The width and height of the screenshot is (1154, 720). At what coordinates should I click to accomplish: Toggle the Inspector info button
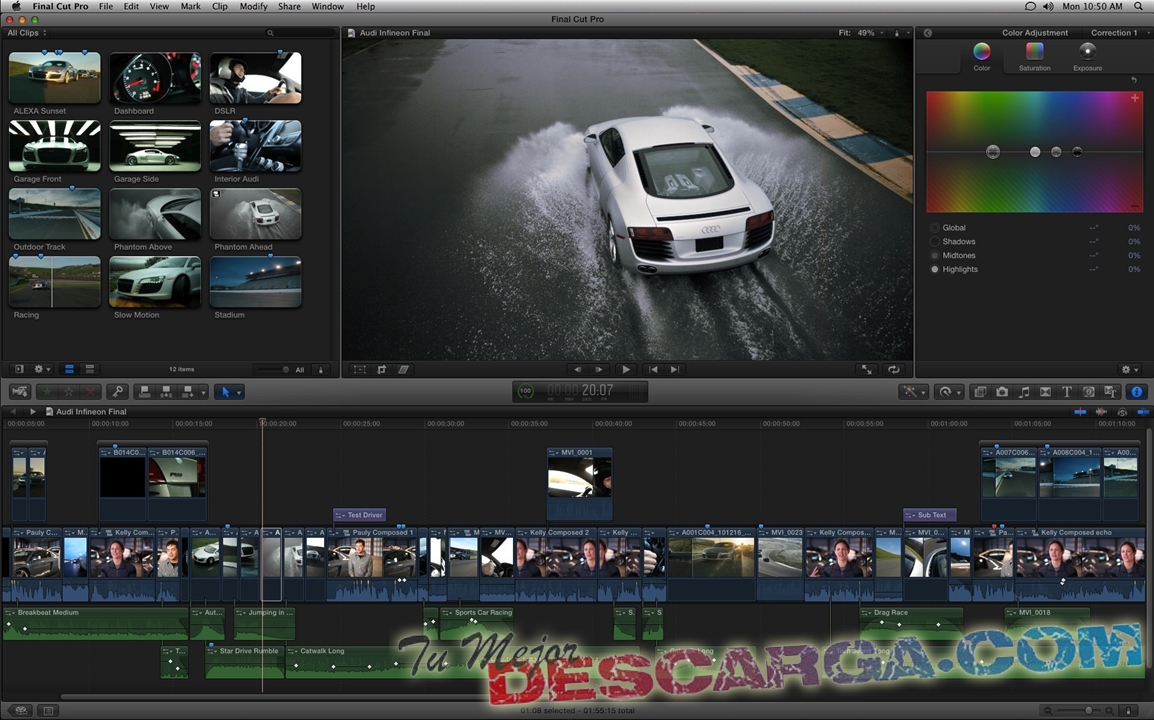1137,392
